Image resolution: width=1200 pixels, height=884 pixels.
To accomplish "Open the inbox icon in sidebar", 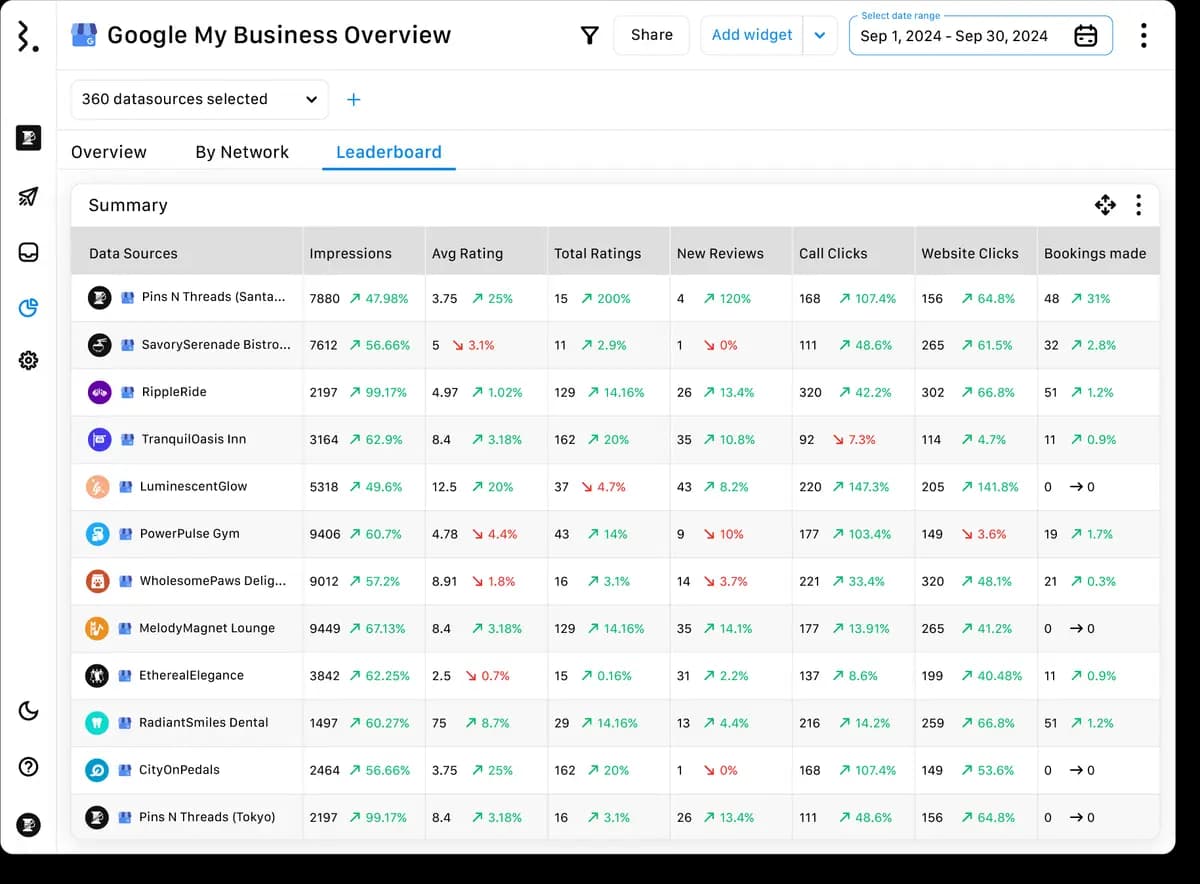I will click(x=28, y=252).
